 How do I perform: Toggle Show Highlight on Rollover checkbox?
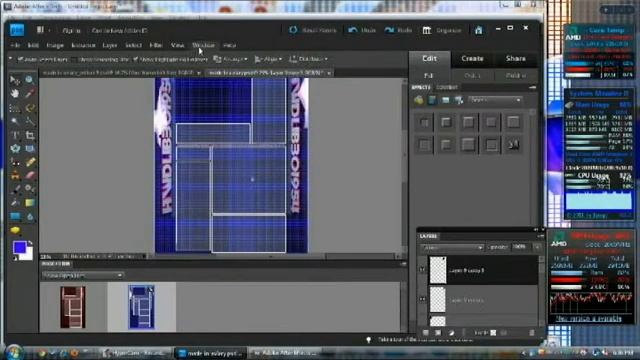[136, 60]
